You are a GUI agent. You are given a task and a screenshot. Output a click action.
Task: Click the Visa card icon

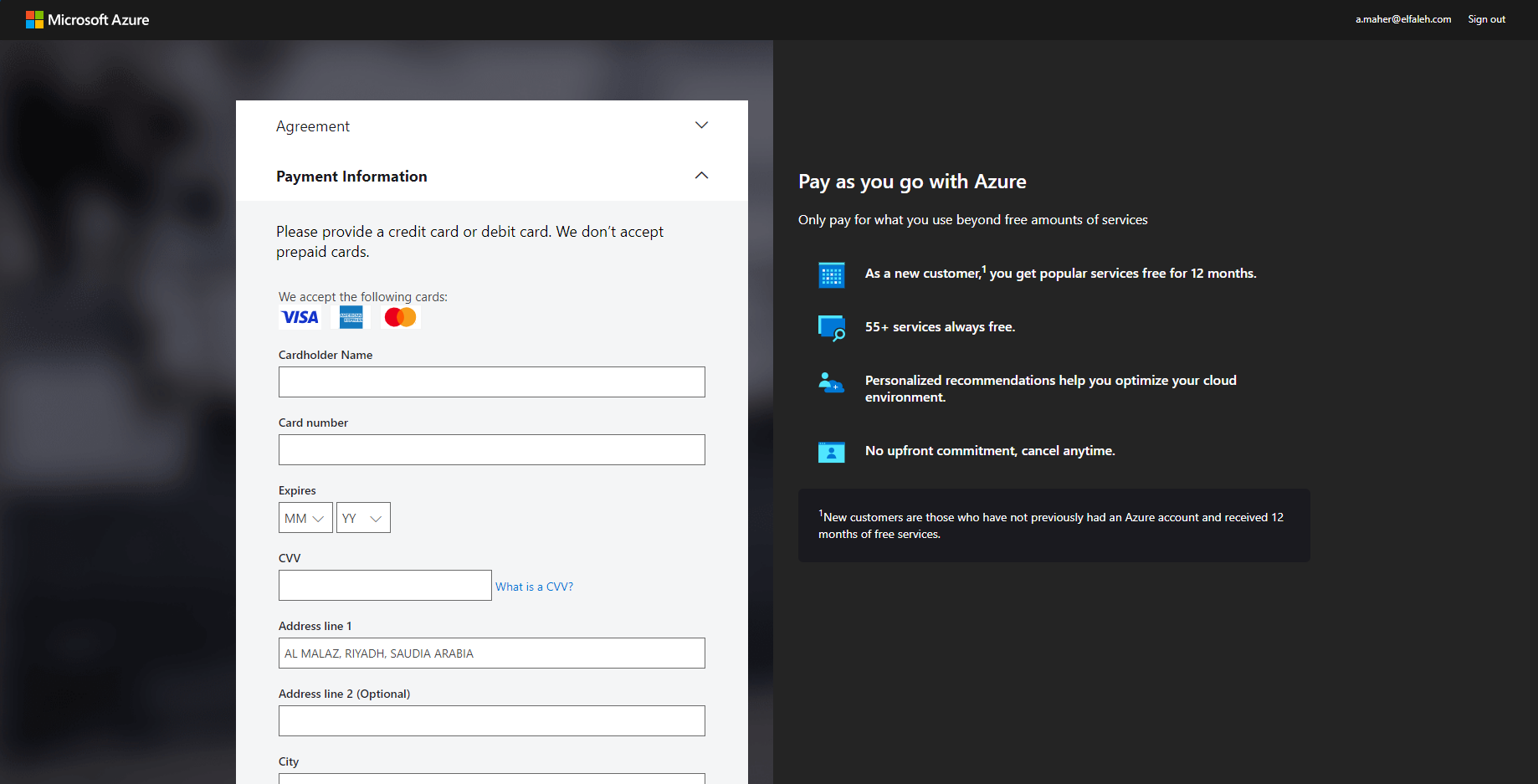coord(300,317)
